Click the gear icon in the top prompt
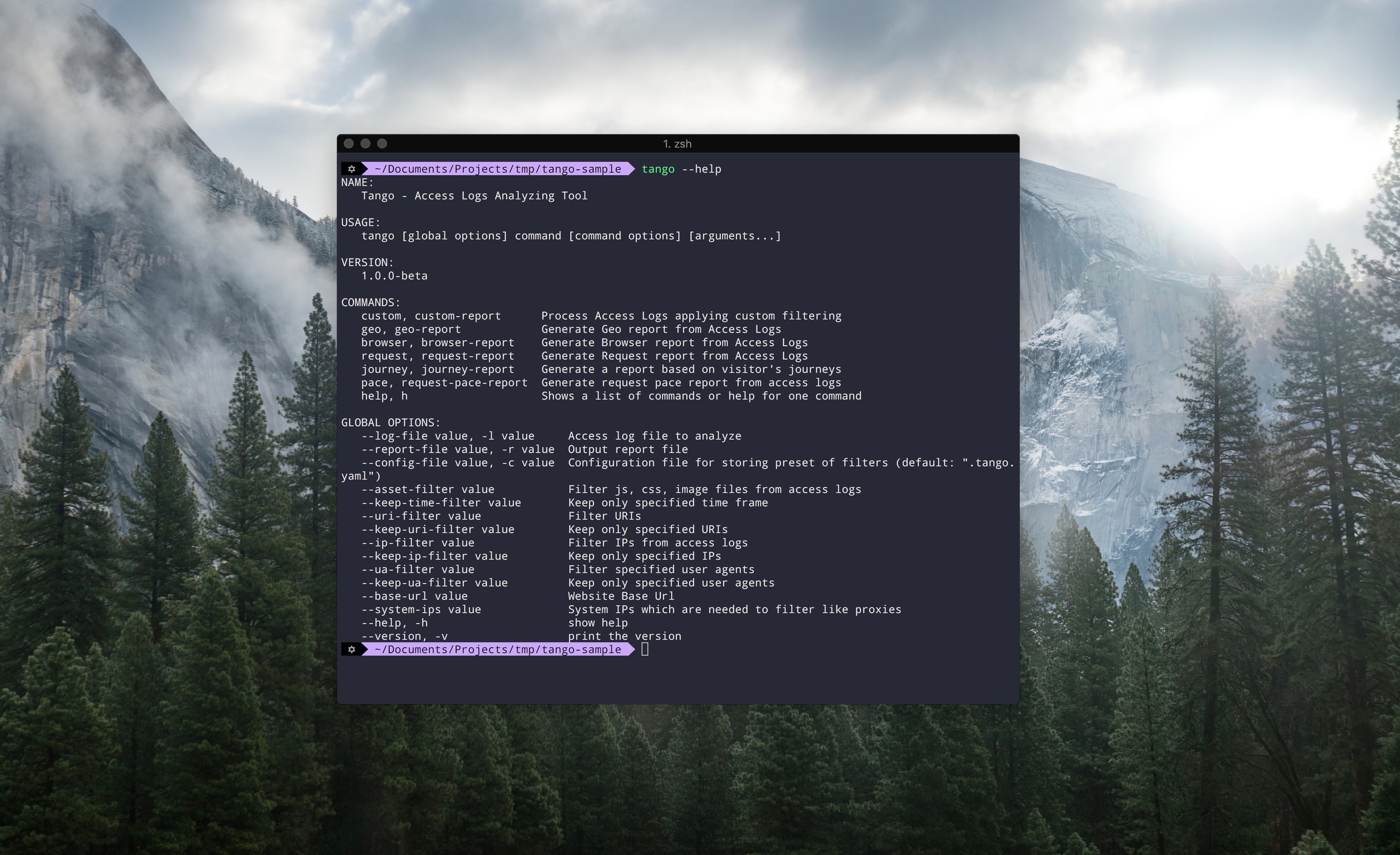The width and height of the screenshot is (1400, 855). tap(351, 169)
